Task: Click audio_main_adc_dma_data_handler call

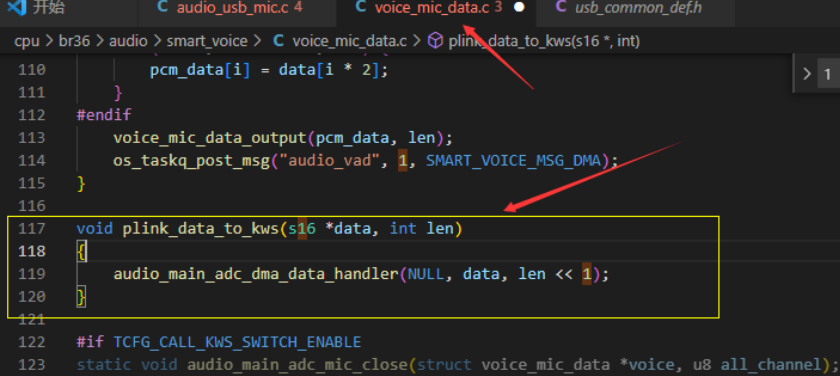Action: [x=256, y=274]
